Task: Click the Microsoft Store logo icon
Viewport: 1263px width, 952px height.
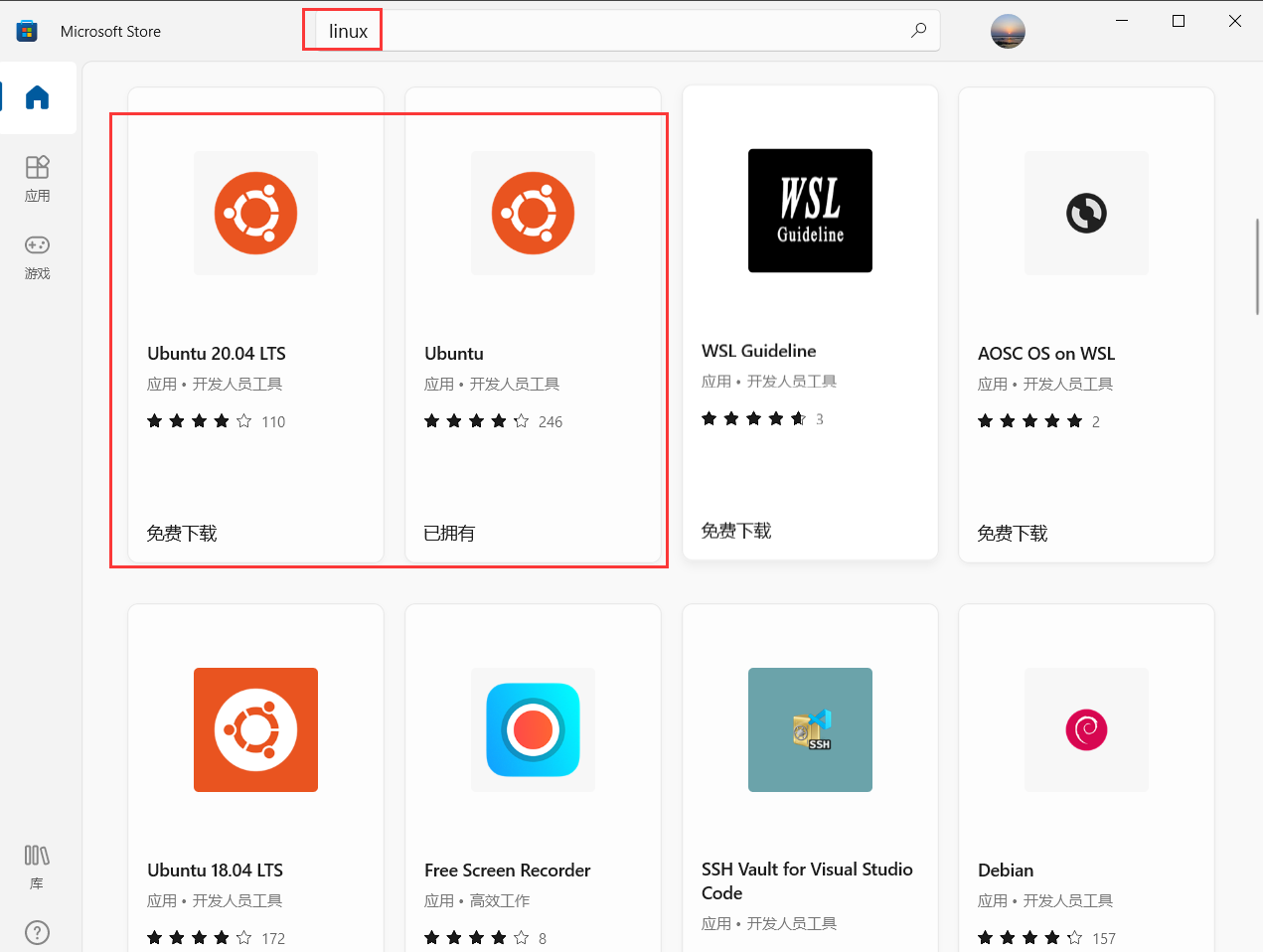Action: [x=28, y=31]
